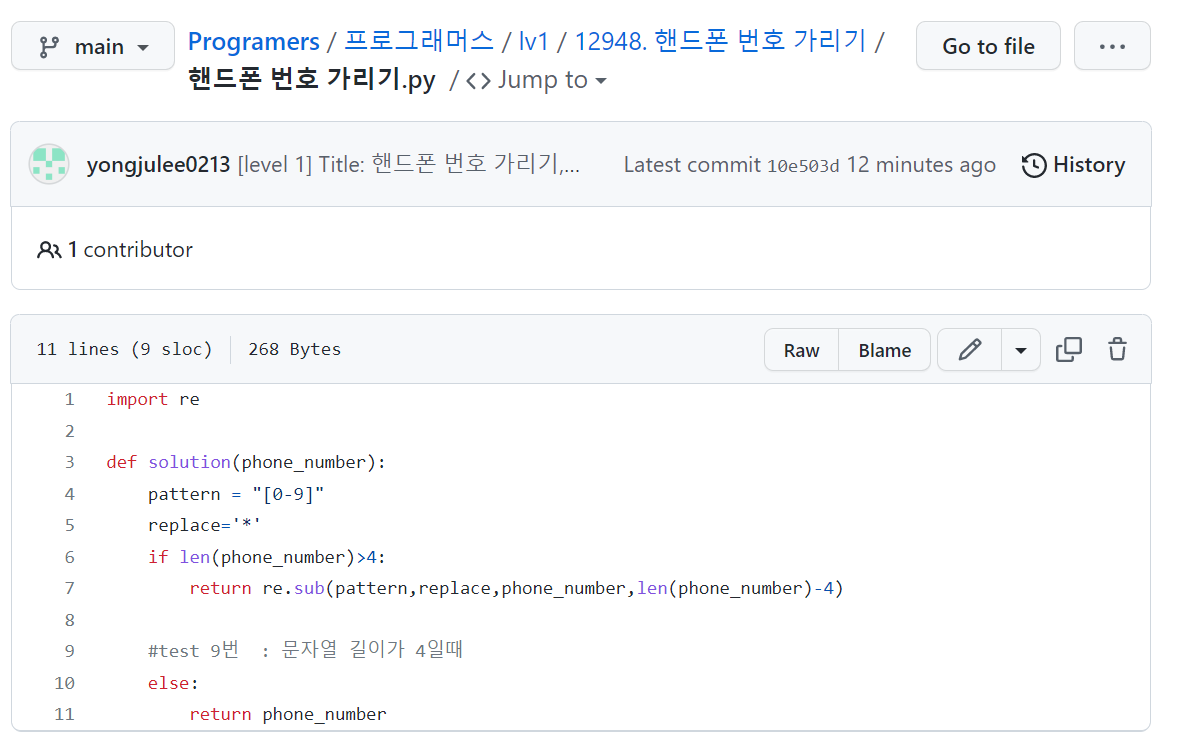
Task: Open commit hash 10e503d
Action: point(803,166)
